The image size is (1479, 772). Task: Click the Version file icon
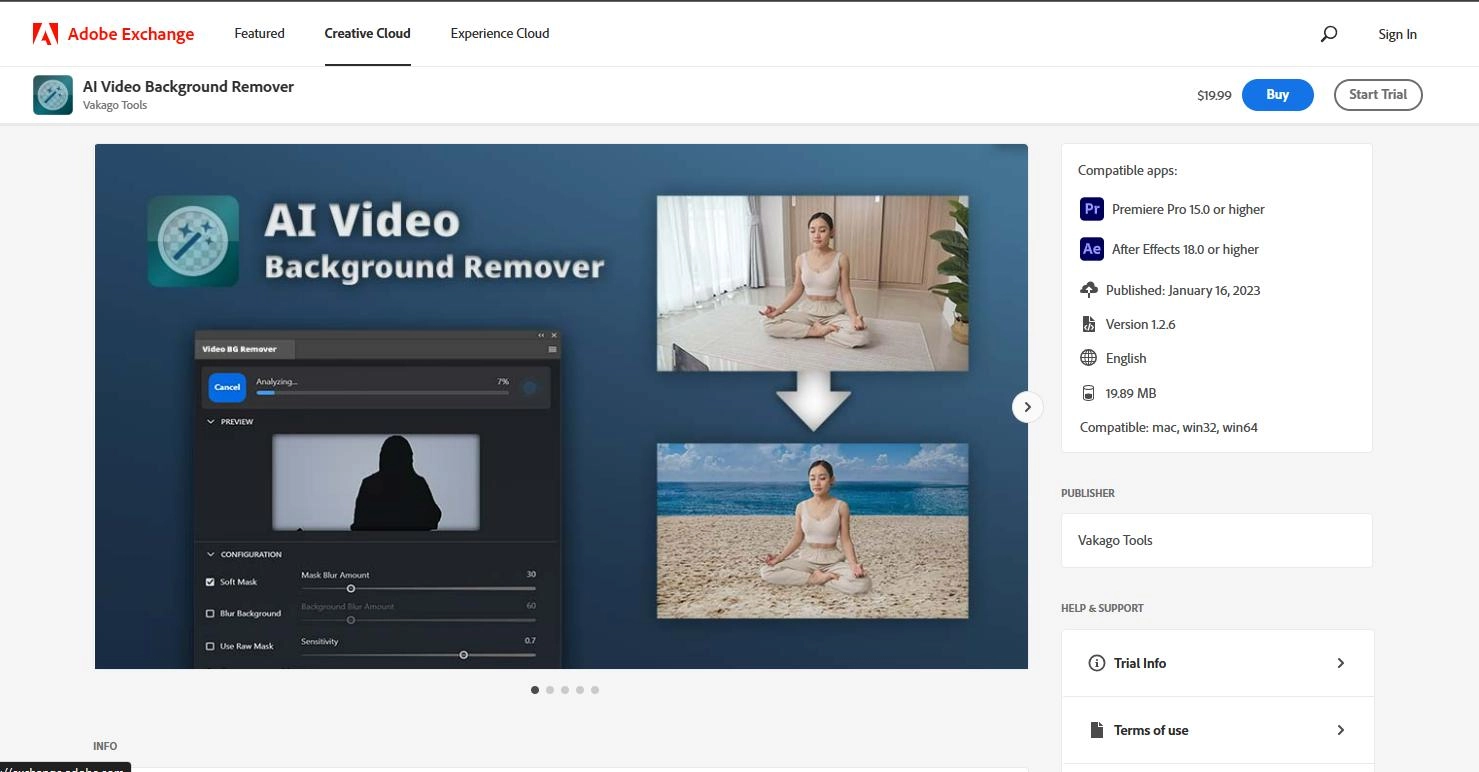(1089, 324)
